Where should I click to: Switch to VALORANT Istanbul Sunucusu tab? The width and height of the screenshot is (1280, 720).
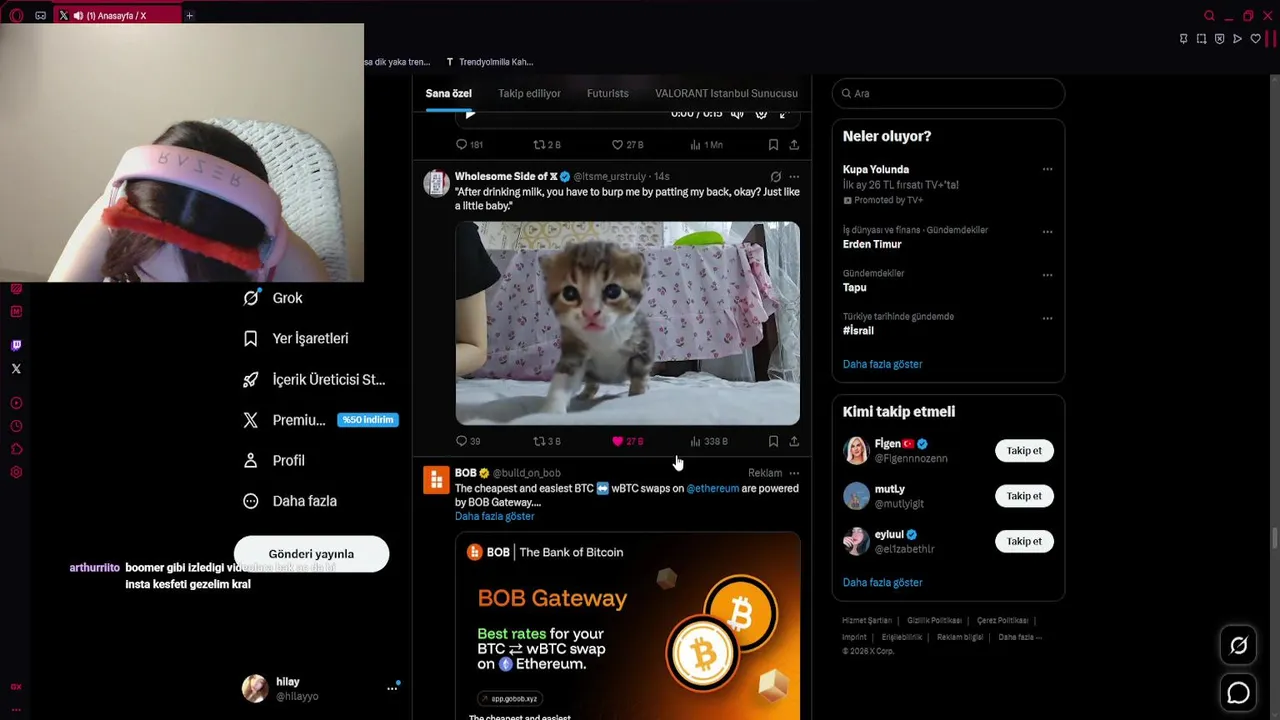click(x=726, y=93)
